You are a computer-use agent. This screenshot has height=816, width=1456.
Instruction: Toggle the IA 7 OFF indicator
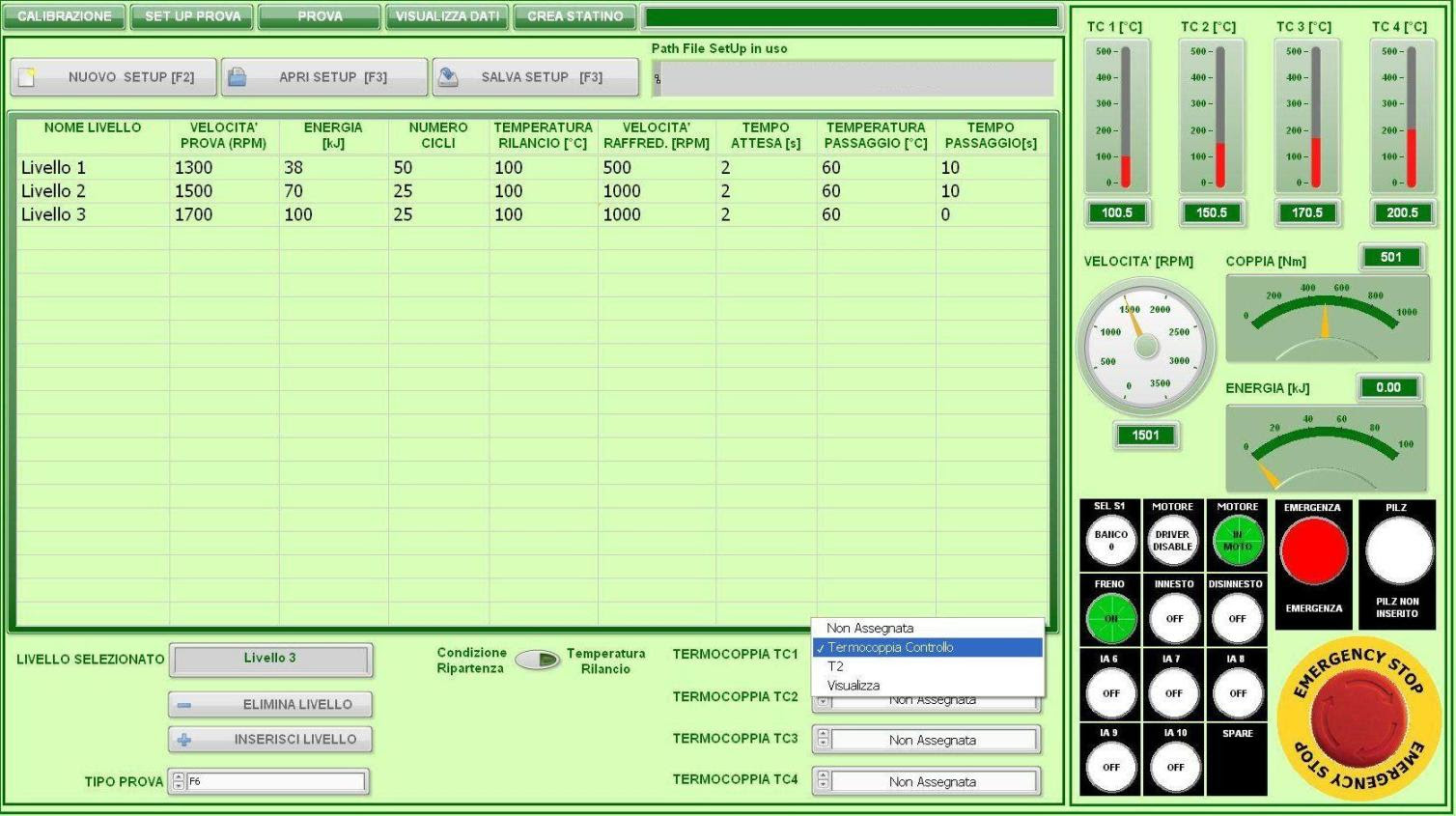1173,692
